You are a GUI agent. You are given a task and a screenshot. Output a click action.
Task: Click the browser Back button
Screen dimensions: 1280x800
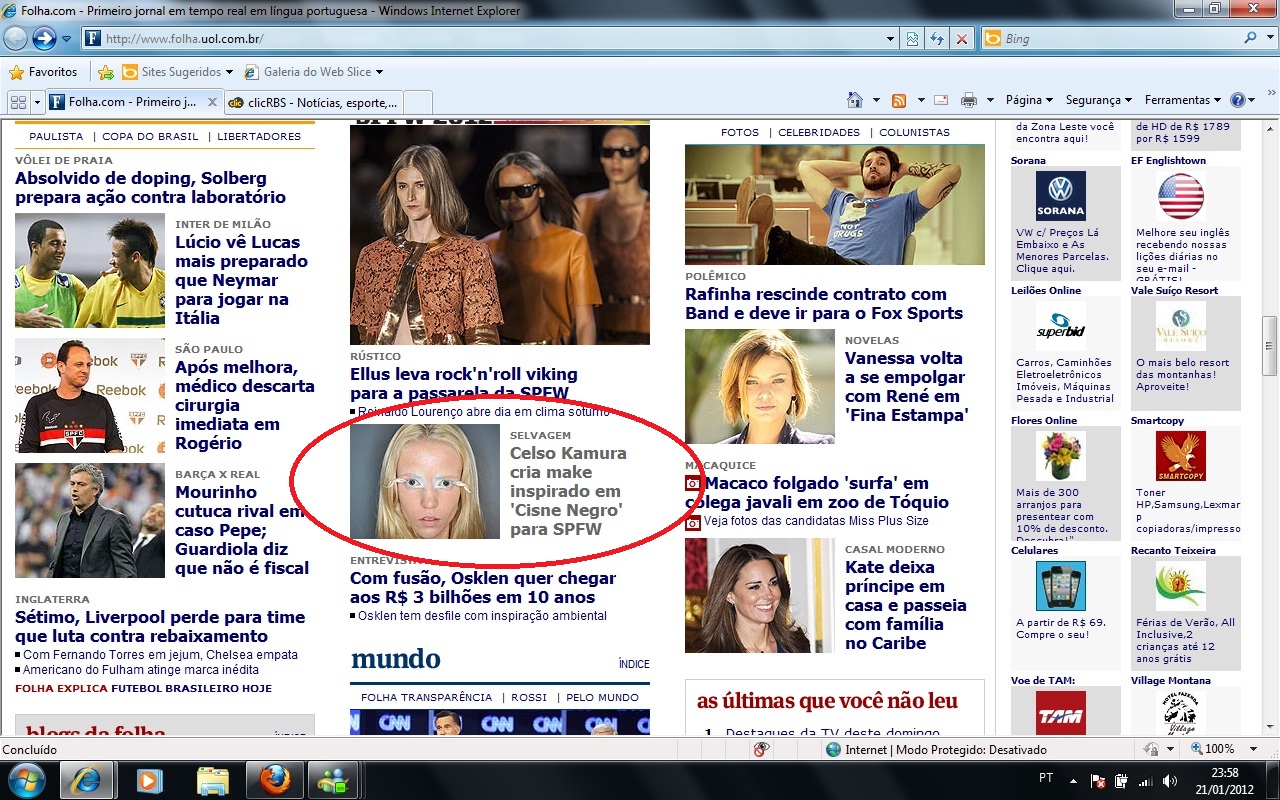point(16,39)
